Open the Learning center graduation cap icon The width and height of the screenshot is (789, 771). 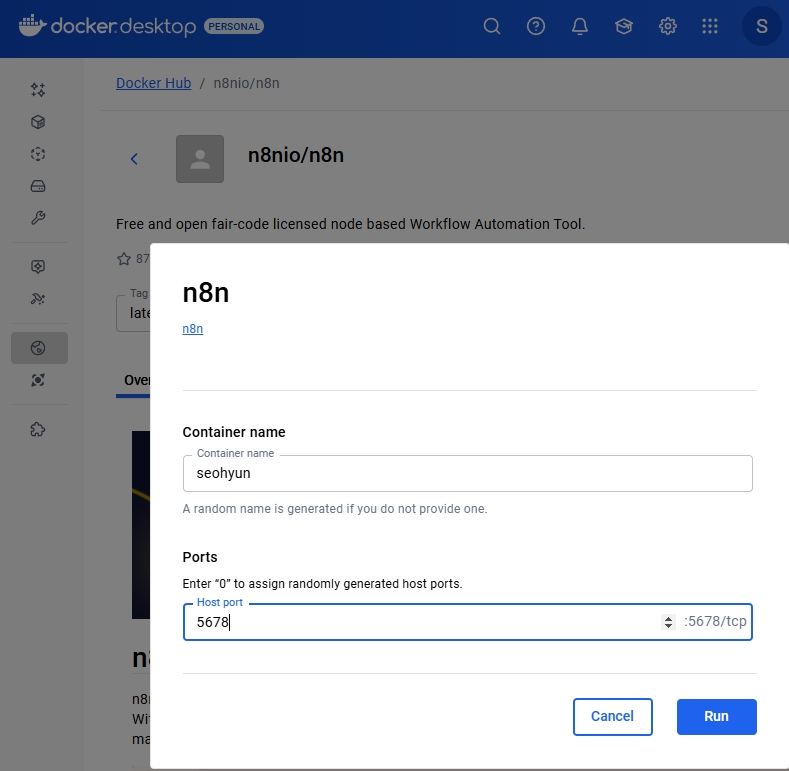pyautogui.click(x=623, y=26)
